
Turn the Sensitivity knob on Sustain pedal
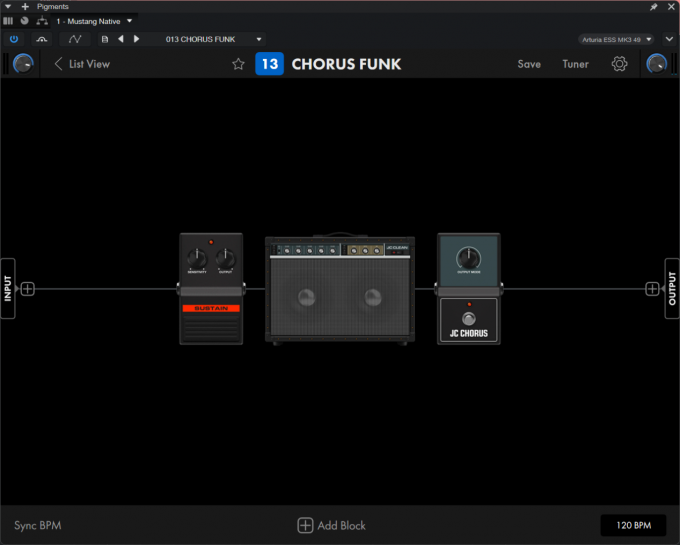tap(197, 258)
